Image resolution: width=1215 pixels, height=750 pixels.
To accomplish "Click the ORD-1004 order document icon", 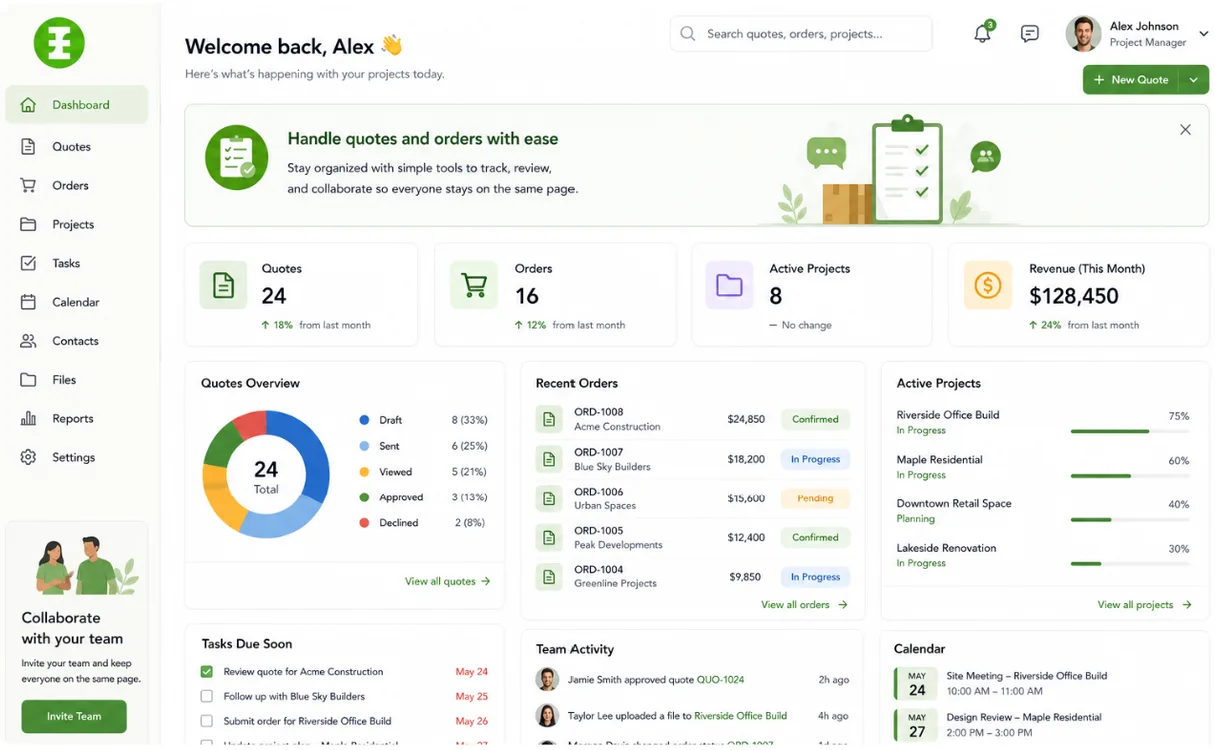I will pos(548,577).
